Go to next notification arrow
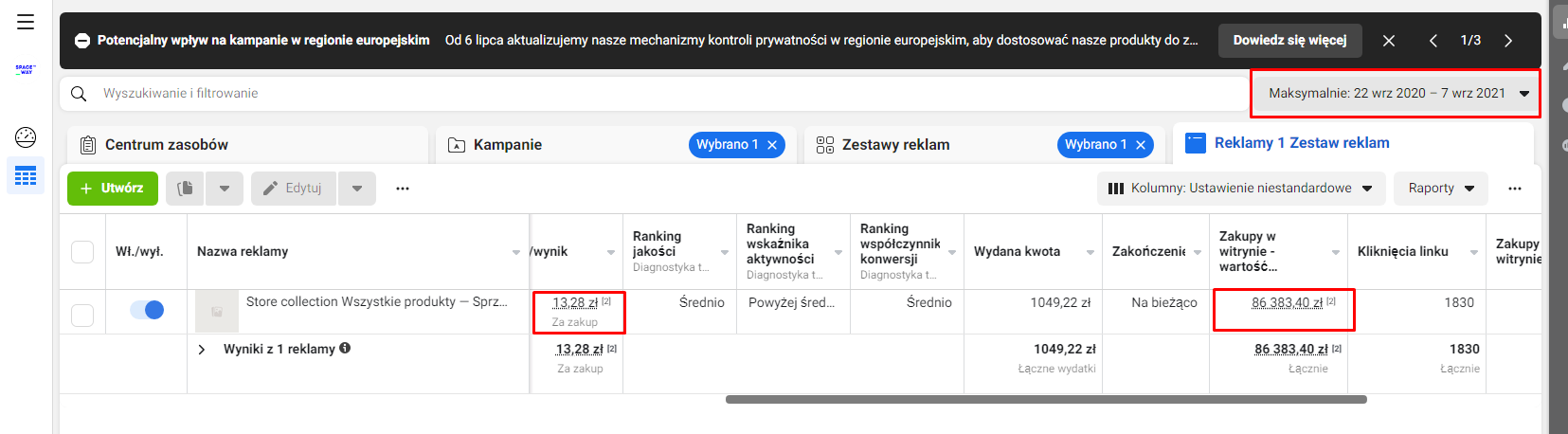 tap(1508, 41)
